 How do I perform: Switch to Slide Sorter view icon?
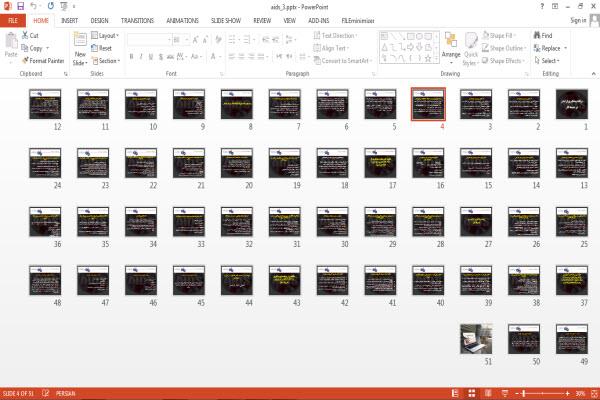[x=472, y=393]
